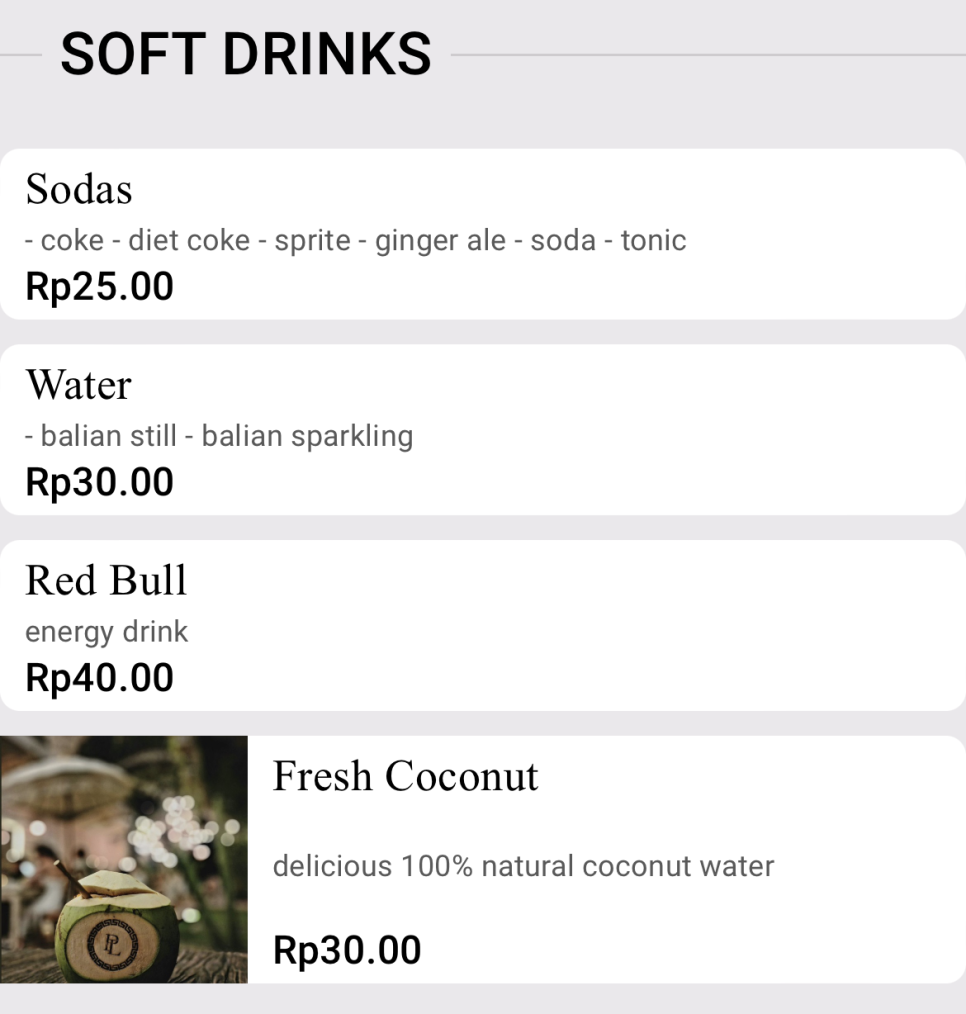Image resolution: width=966 pixels, height=1014 pixels.
Task: Select the Water item title
Action: pos(79,385)
